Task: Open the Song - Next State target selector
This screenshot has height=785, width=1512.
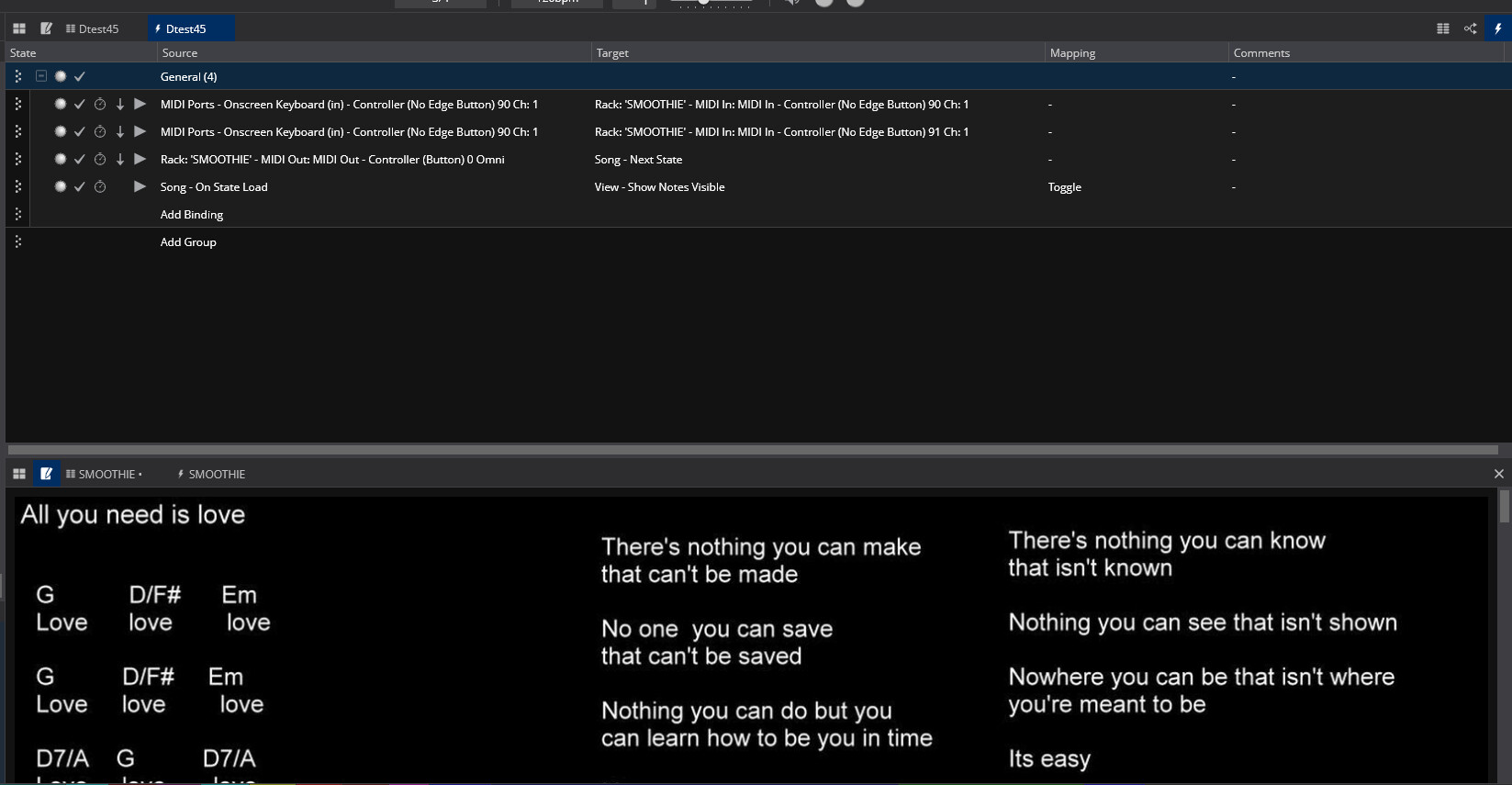Action: click(638, 160)
